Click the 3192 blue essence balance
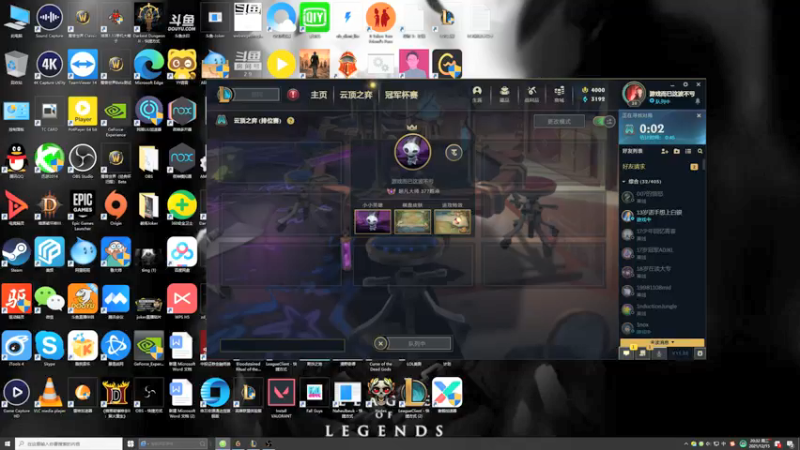The height and width of the screenshot is (450, 800). coord(593,99)
